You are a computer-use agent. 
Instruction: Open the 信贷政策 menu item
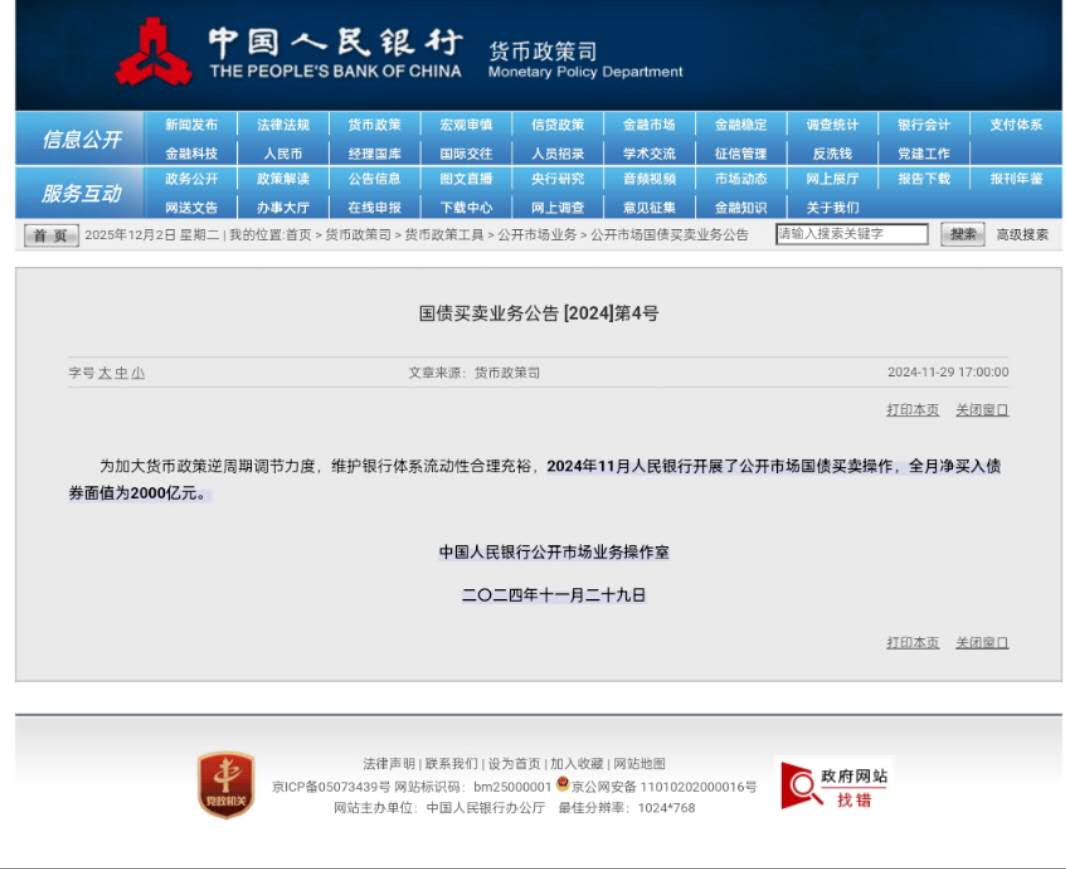tap(557, 124)
